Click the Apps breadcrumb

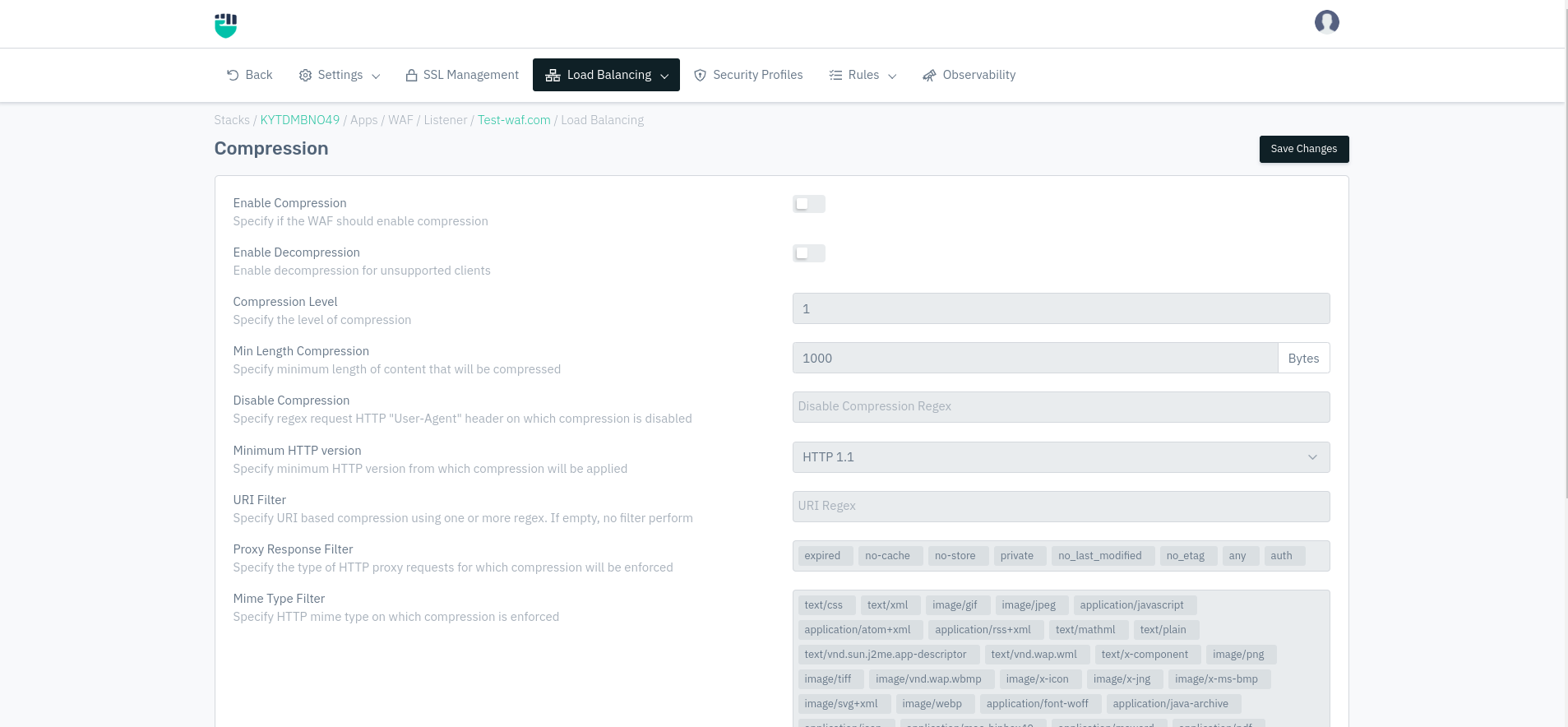pos(364,120)
